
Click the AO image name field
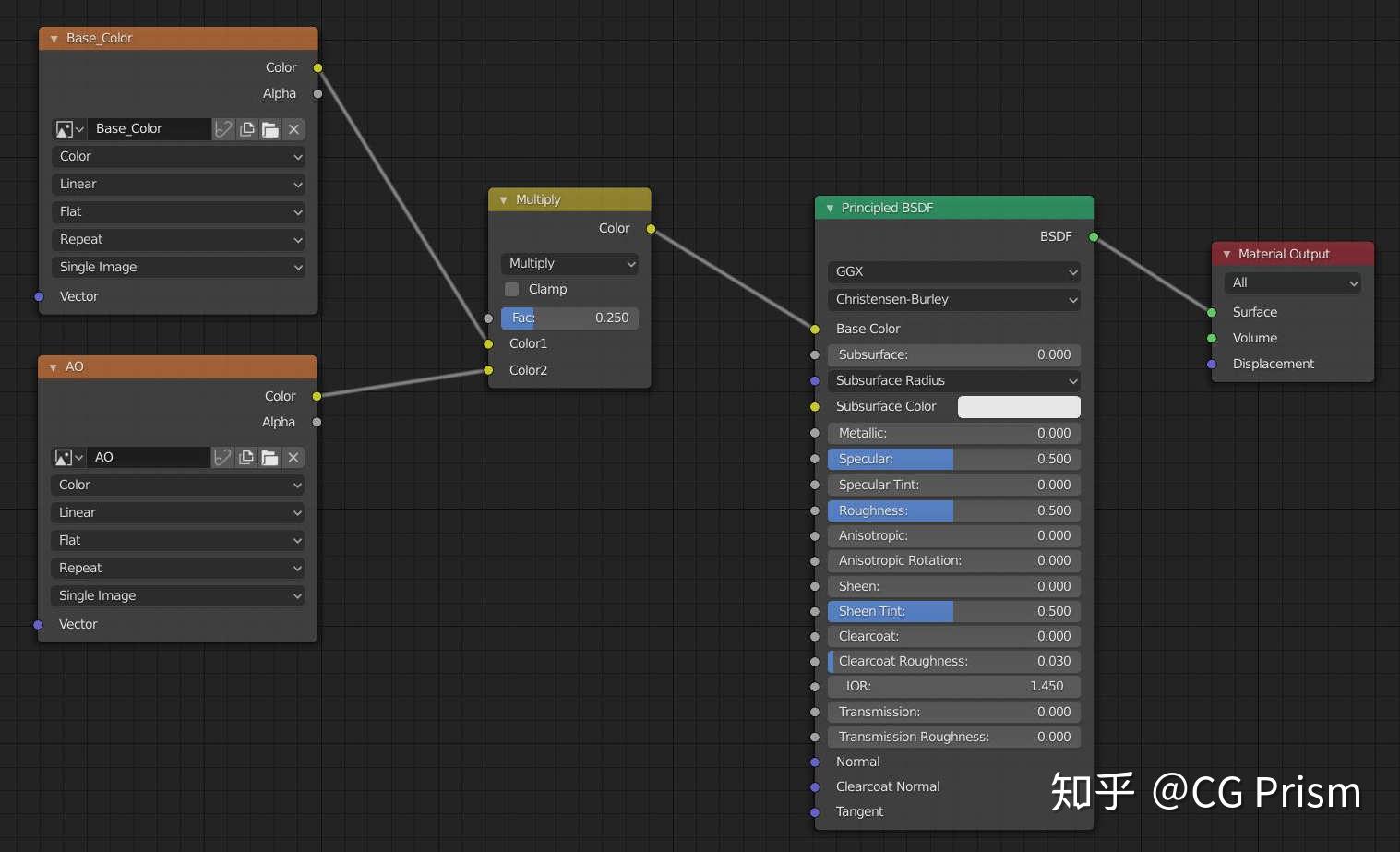[150, 458]
